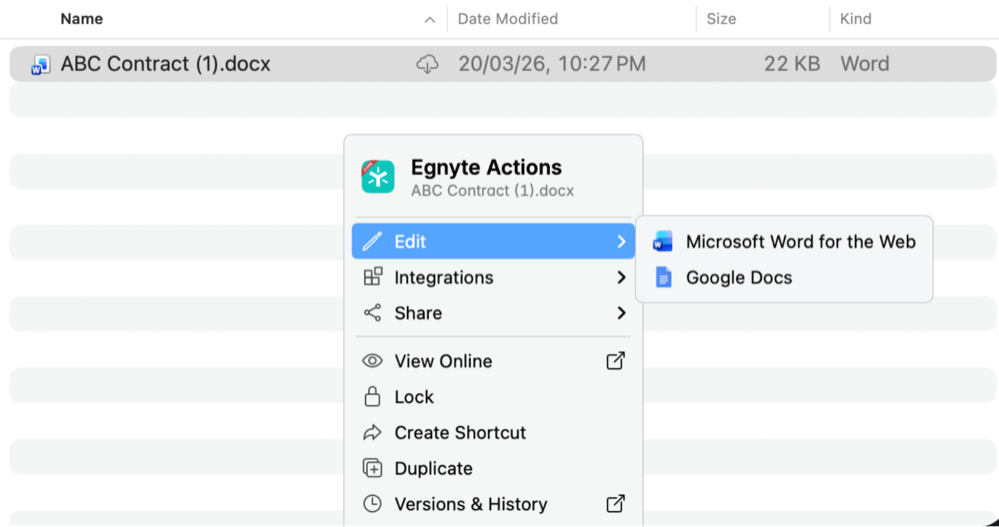
Task: Click the Microsoft Word icon in Edit submenu
Action: coord(663,242)
